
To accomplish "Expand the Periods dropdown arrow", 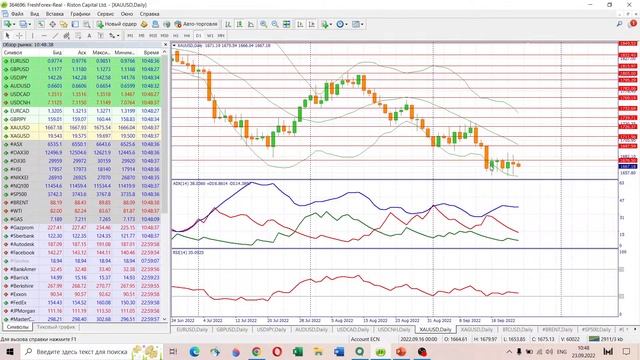I will click(346, 24).
